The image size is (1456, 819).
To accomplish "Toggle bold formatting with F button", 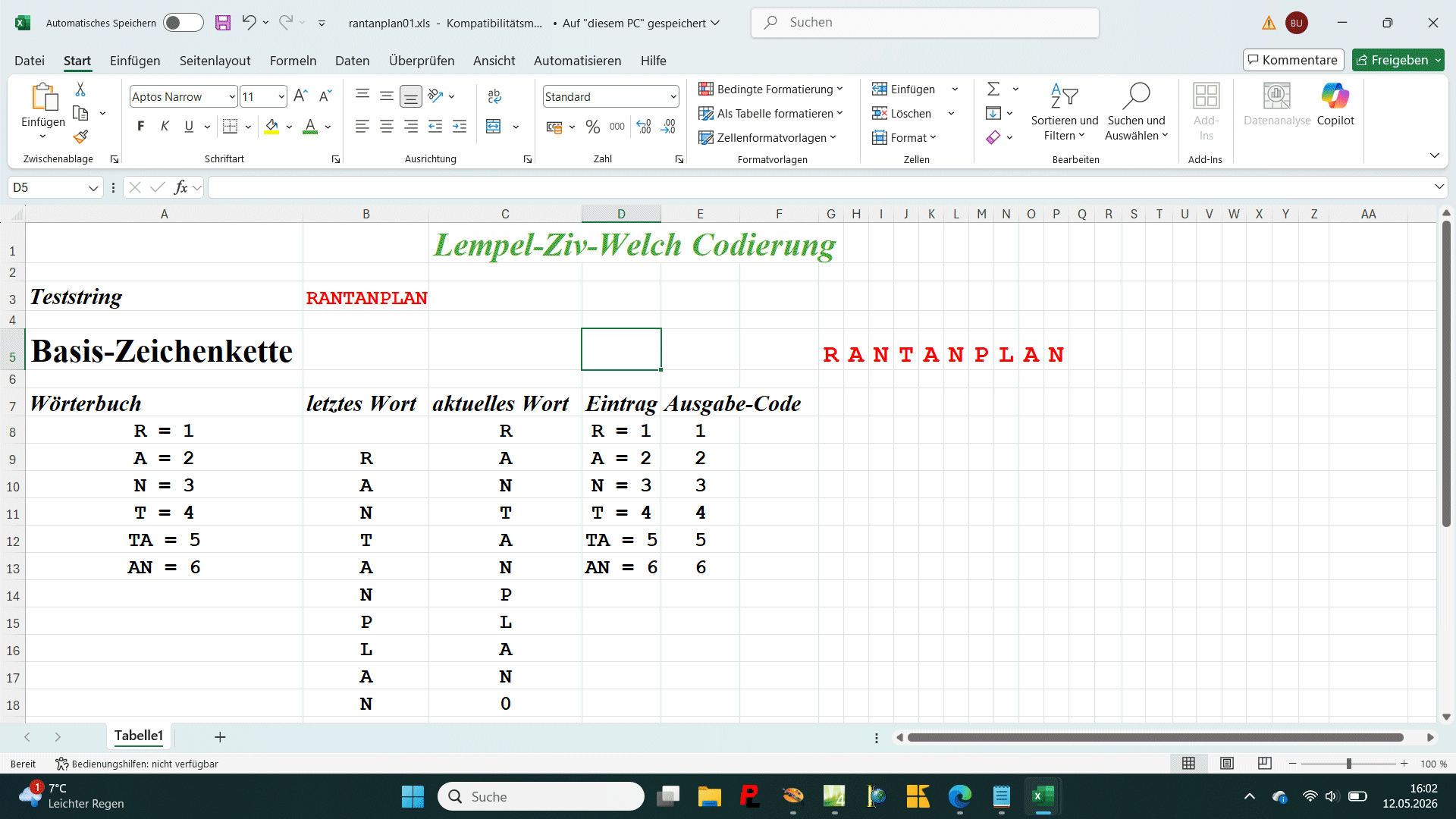I will click(x=140, y=127).
